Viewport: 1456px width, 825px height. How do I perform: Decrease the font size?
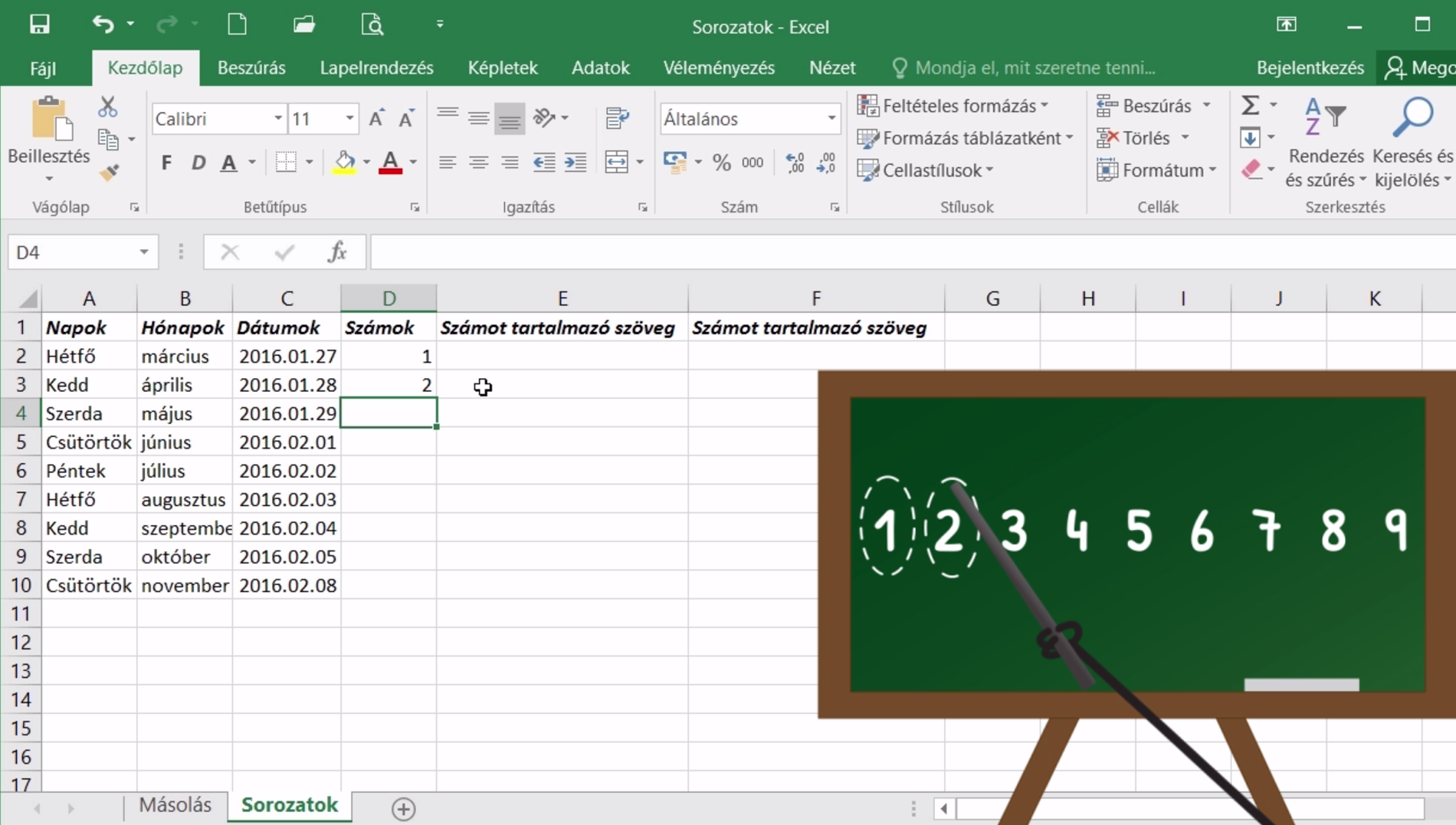pyautogui.click(x=406, y=119)
